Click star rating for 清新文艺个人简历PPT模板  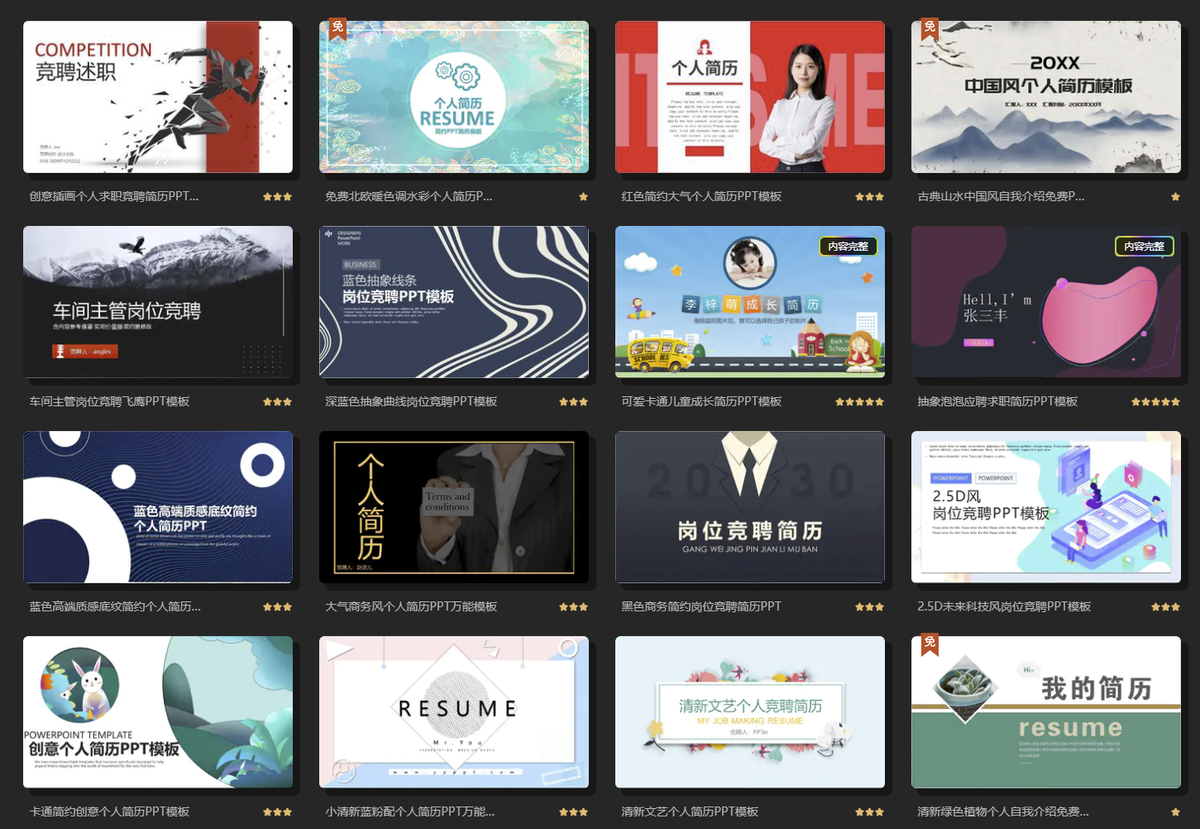pos(870,812)
